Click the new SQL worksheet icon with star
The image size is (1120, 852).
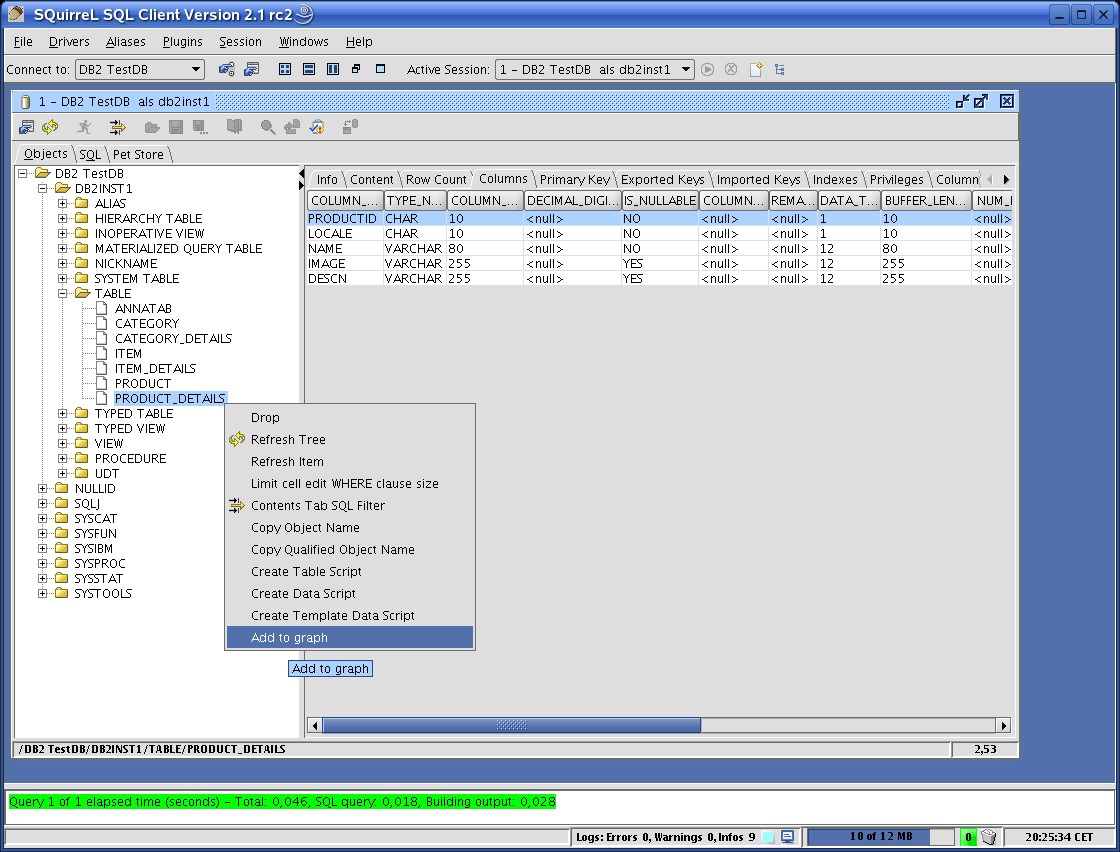(756, 70)
